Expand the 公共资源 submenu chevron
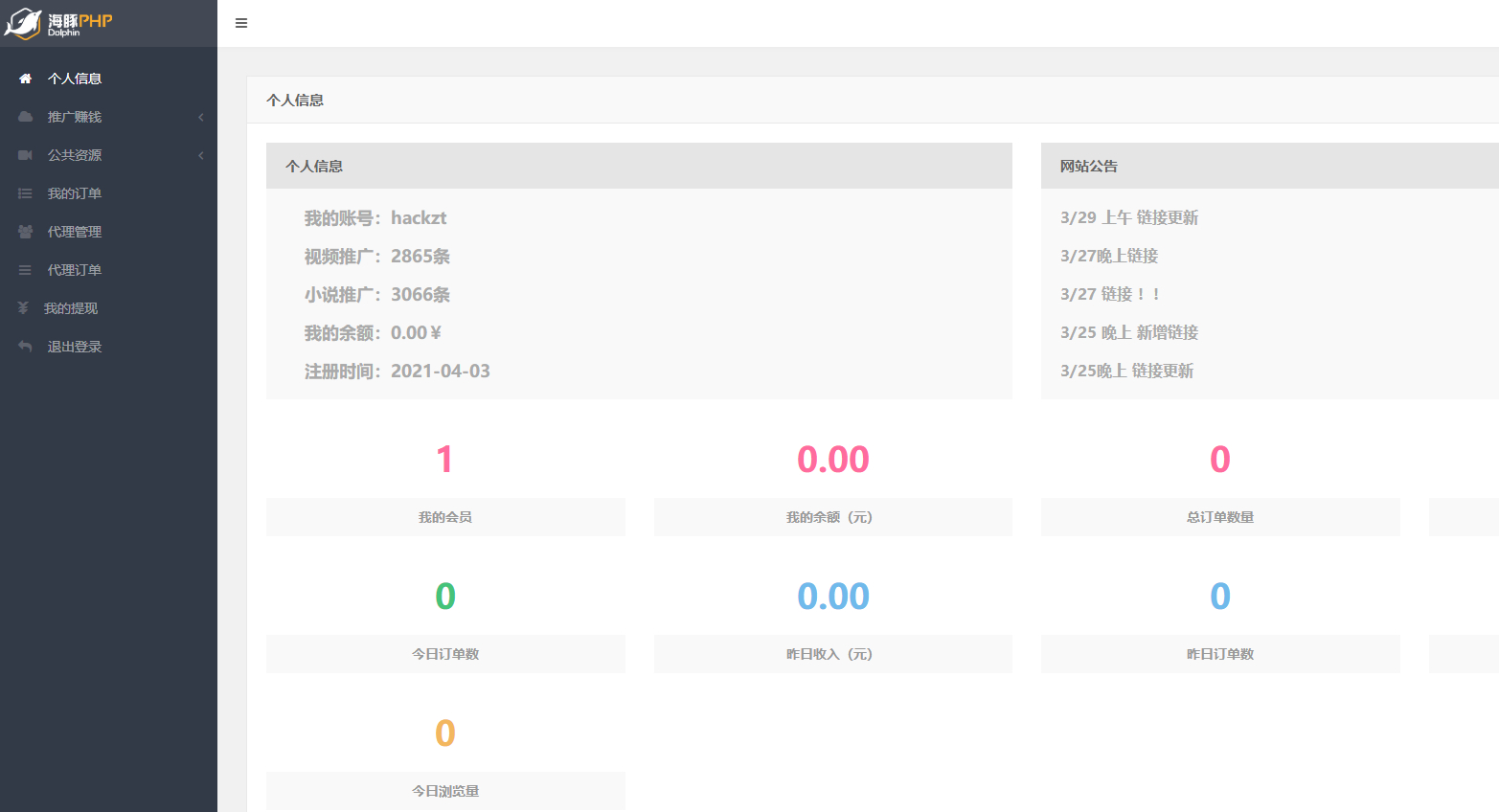Image resolution: width=1499 pixels, height=812 pixels. click(x=201, y=155)
